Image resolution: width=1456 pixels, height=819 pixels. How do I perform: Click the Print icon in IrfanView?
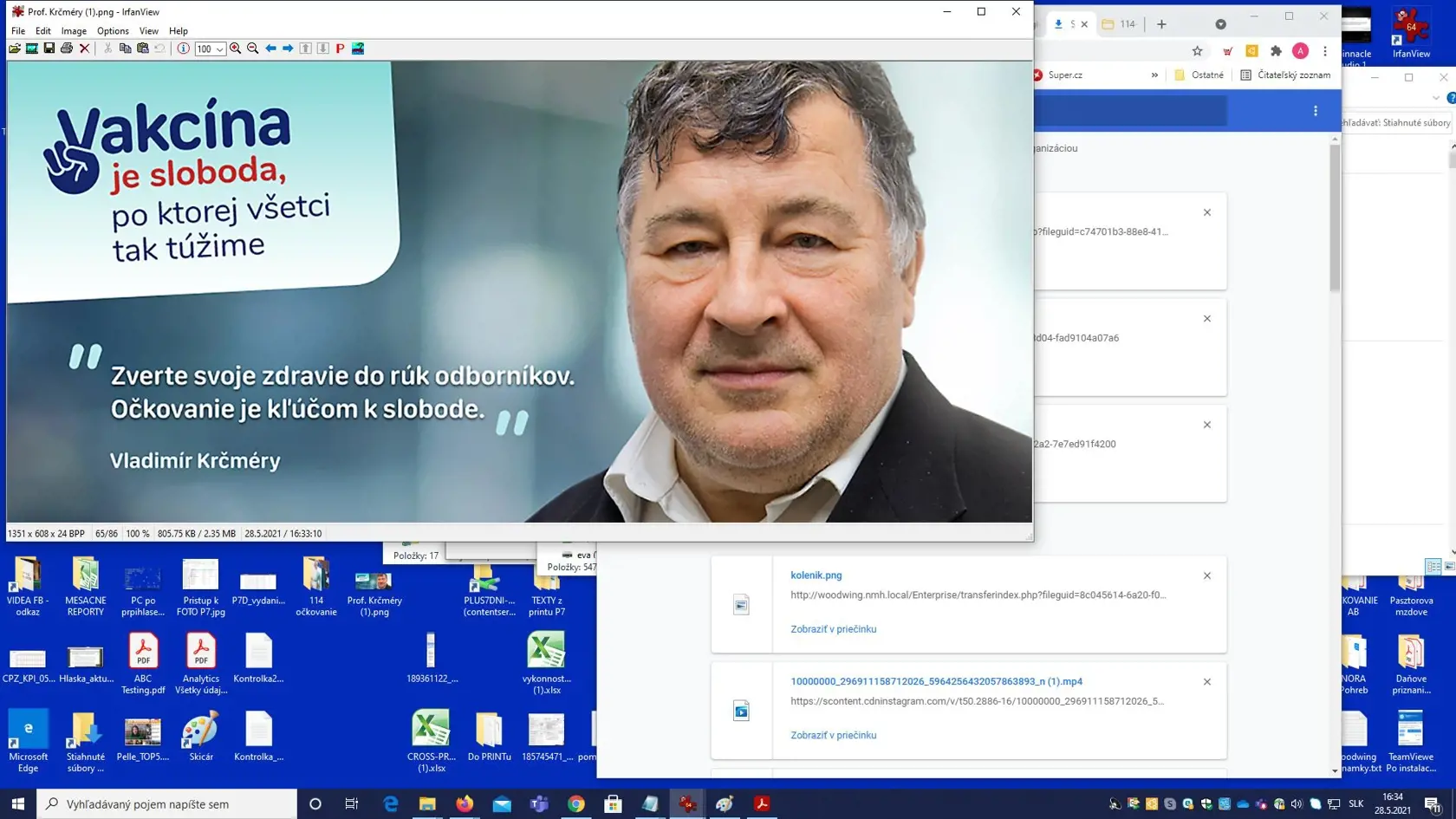pos(67,49)
